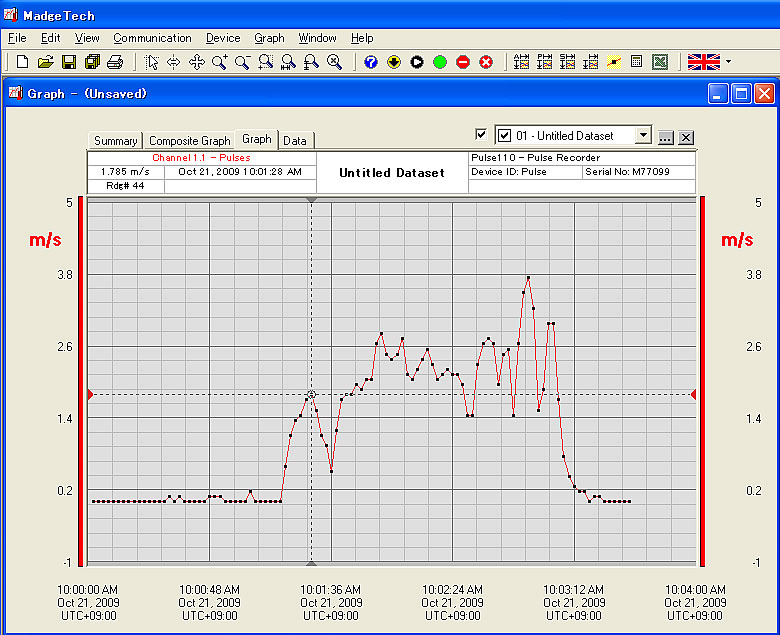Open the Communication menu
The height and width of the screenshot is (635, 780).
coord(152,38)
